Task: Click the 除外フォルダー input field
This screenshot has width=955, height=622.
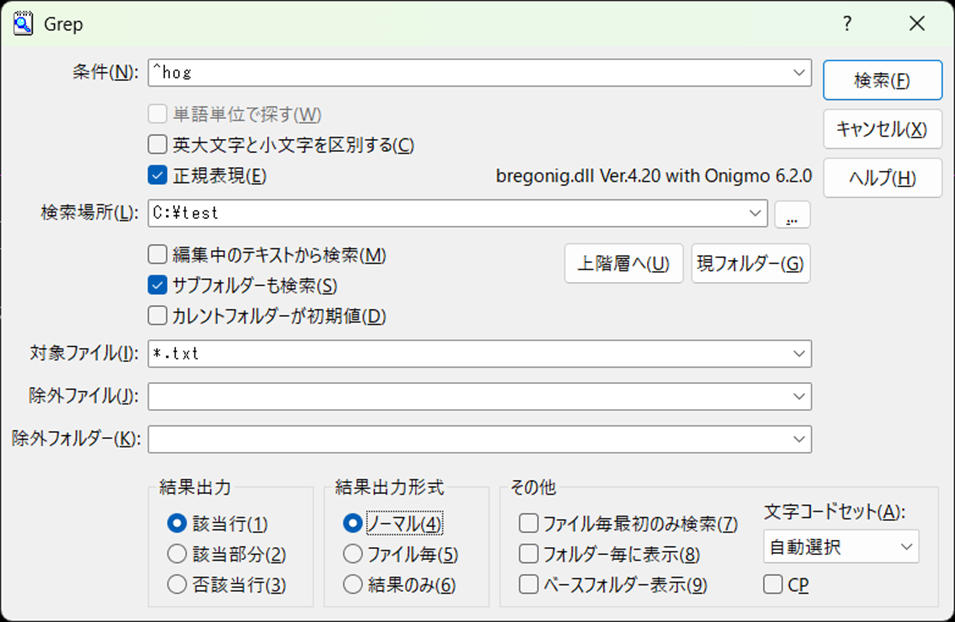Action: click(470, 439)
